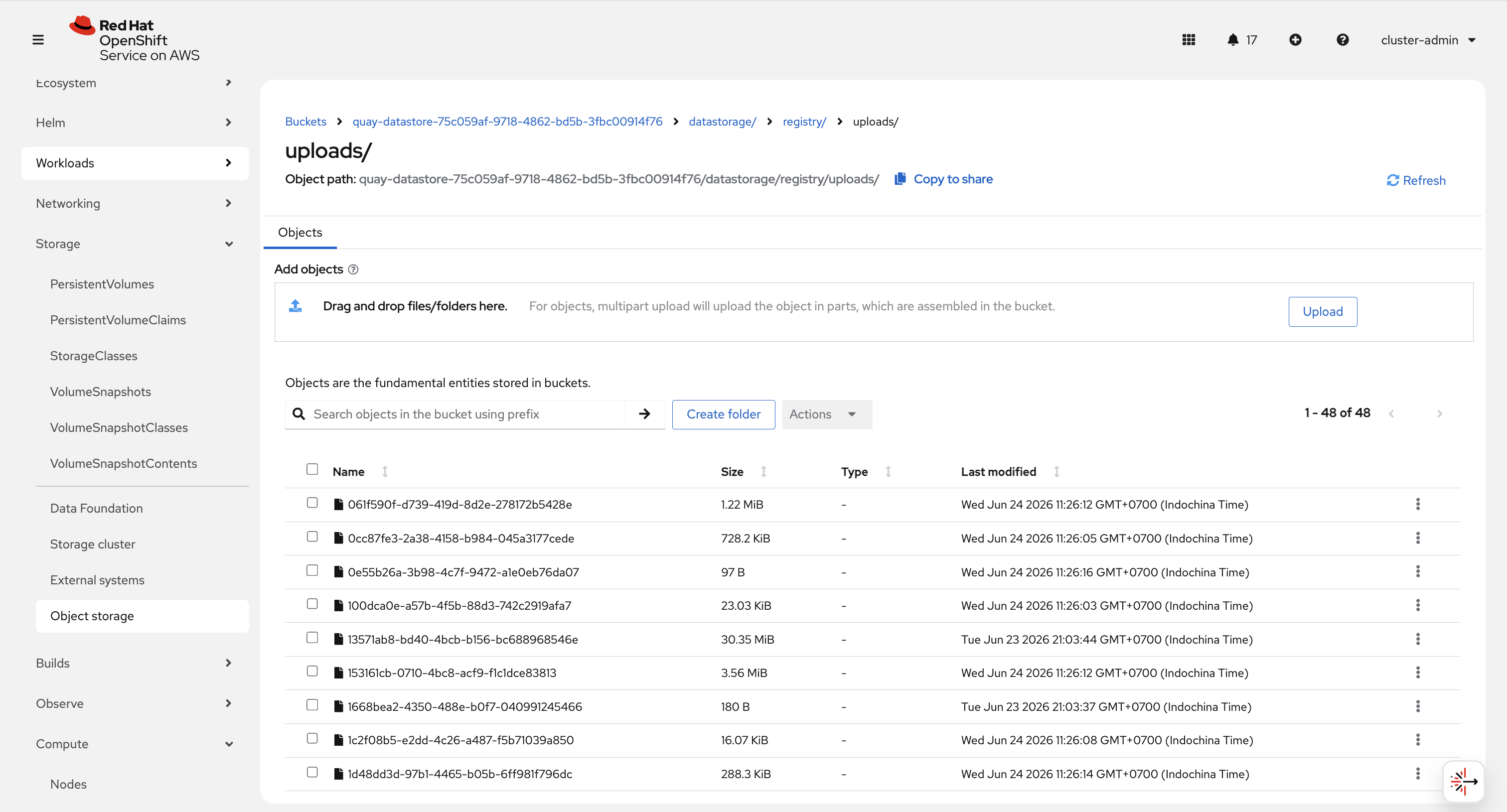Click the Copy to share icon
This screenshot has width=1507, height=812.
point(901,179)
